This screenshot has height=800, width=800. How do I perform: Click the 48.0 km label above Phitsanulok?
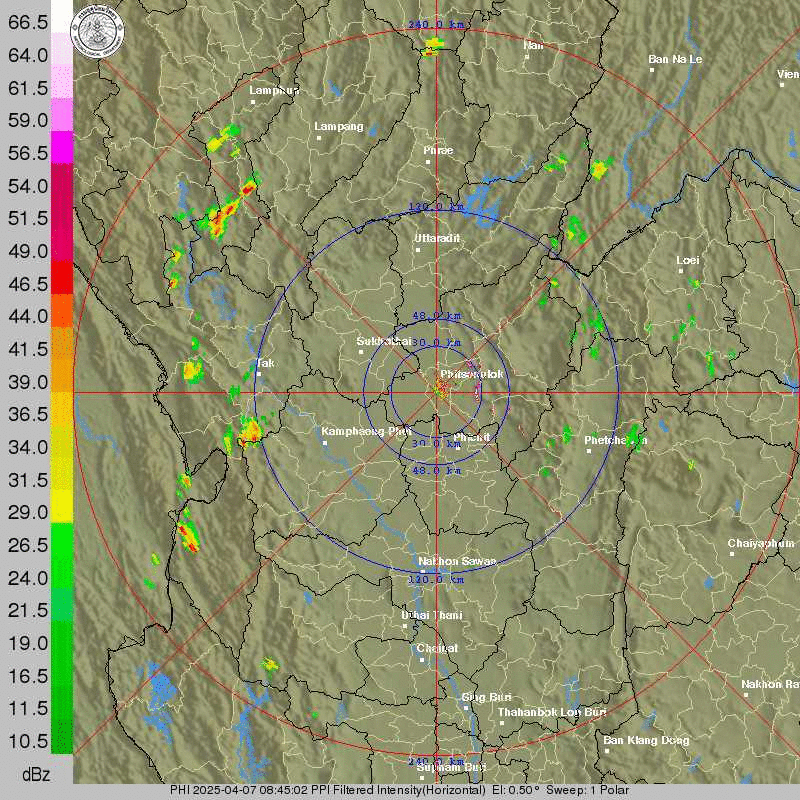point(436,316)
